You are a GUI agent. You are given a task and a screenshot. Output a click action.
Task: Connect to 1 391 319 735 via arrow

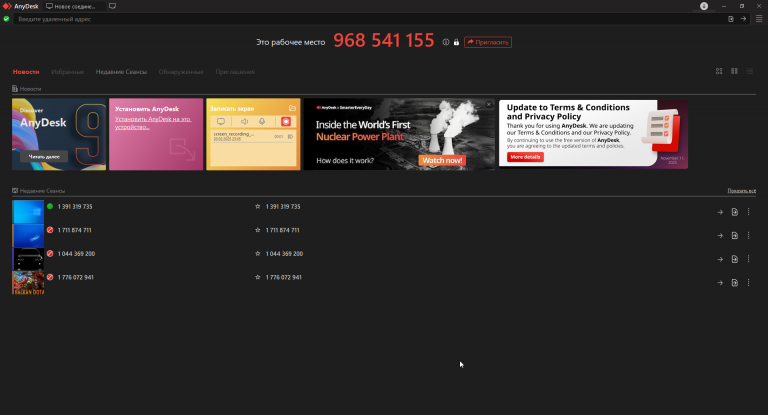720,212
